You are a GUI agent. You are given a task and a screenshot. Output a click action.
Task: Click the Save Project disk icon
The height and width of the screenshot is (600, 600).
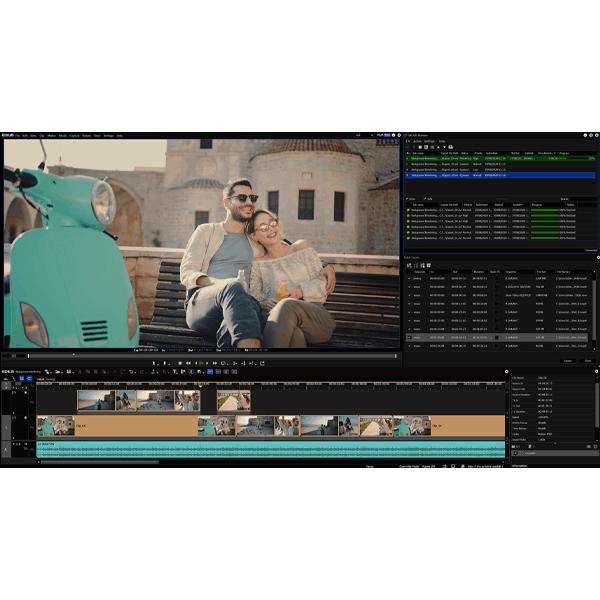pyautogui.click(x=69, y=372)
